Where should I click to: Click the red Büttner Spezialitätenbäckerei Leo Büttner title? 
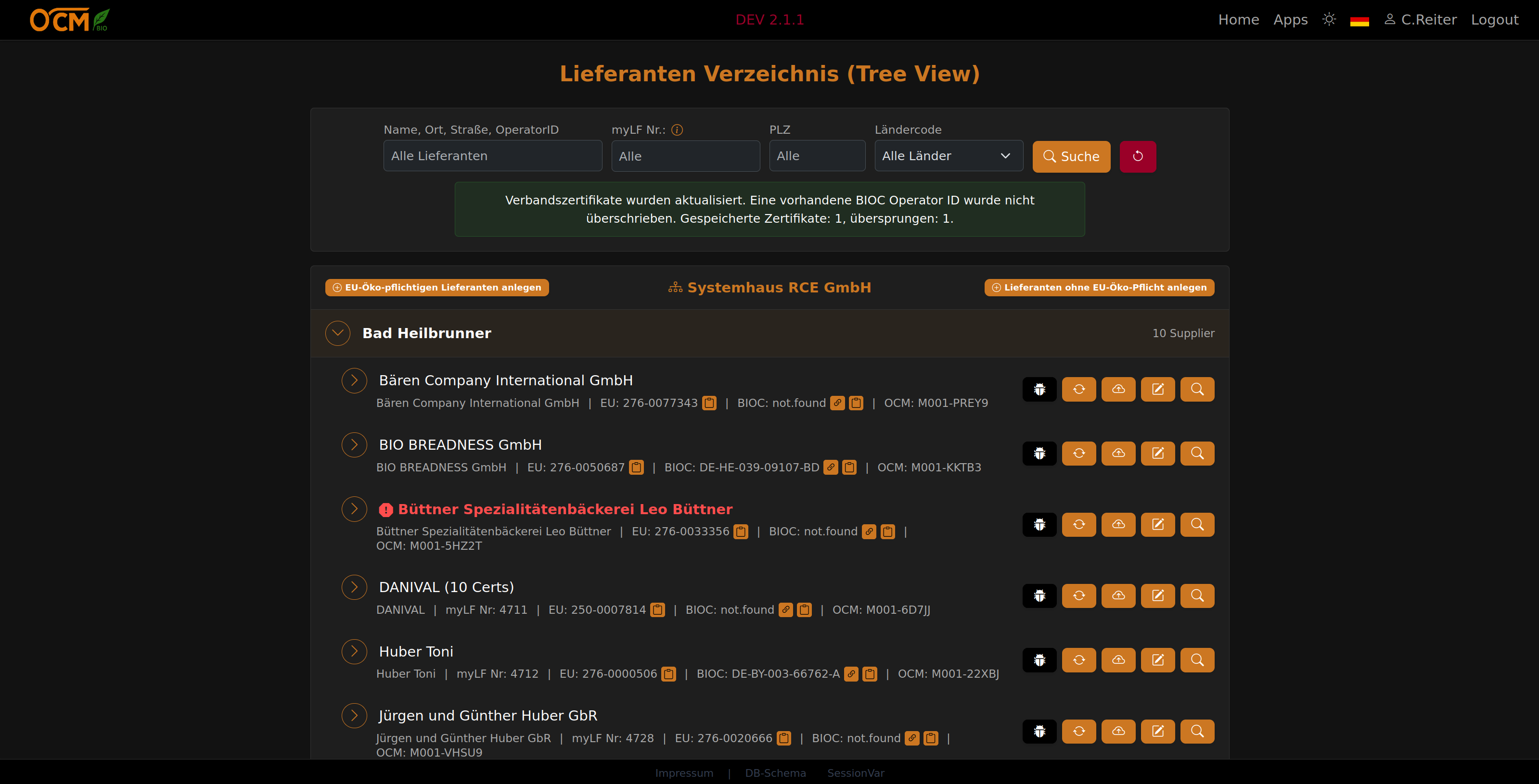point(565,509)
